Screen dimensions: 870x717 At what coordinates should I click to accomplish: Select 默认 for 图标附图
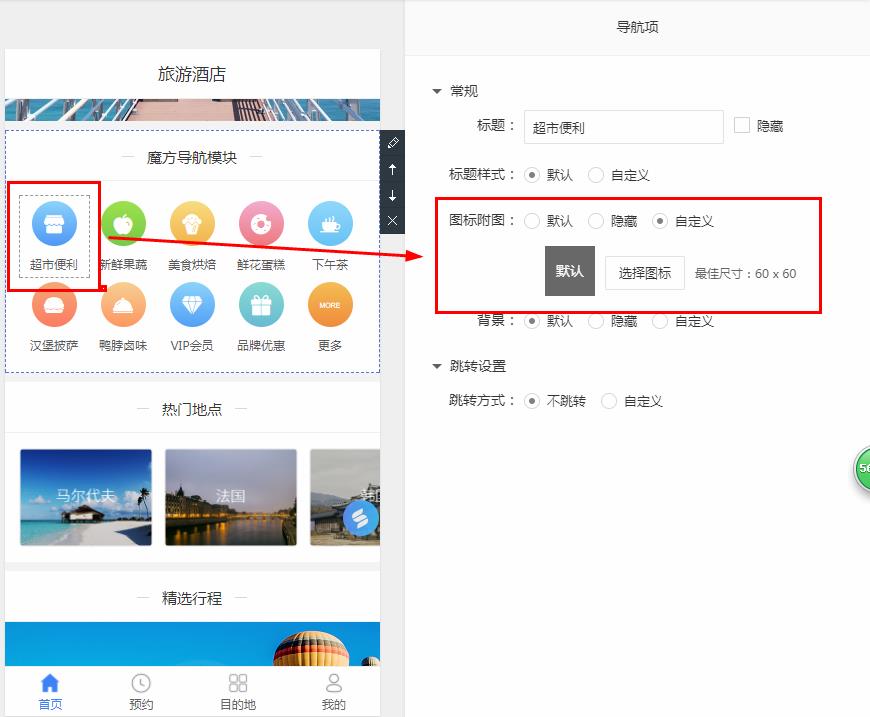coord(532,221)
